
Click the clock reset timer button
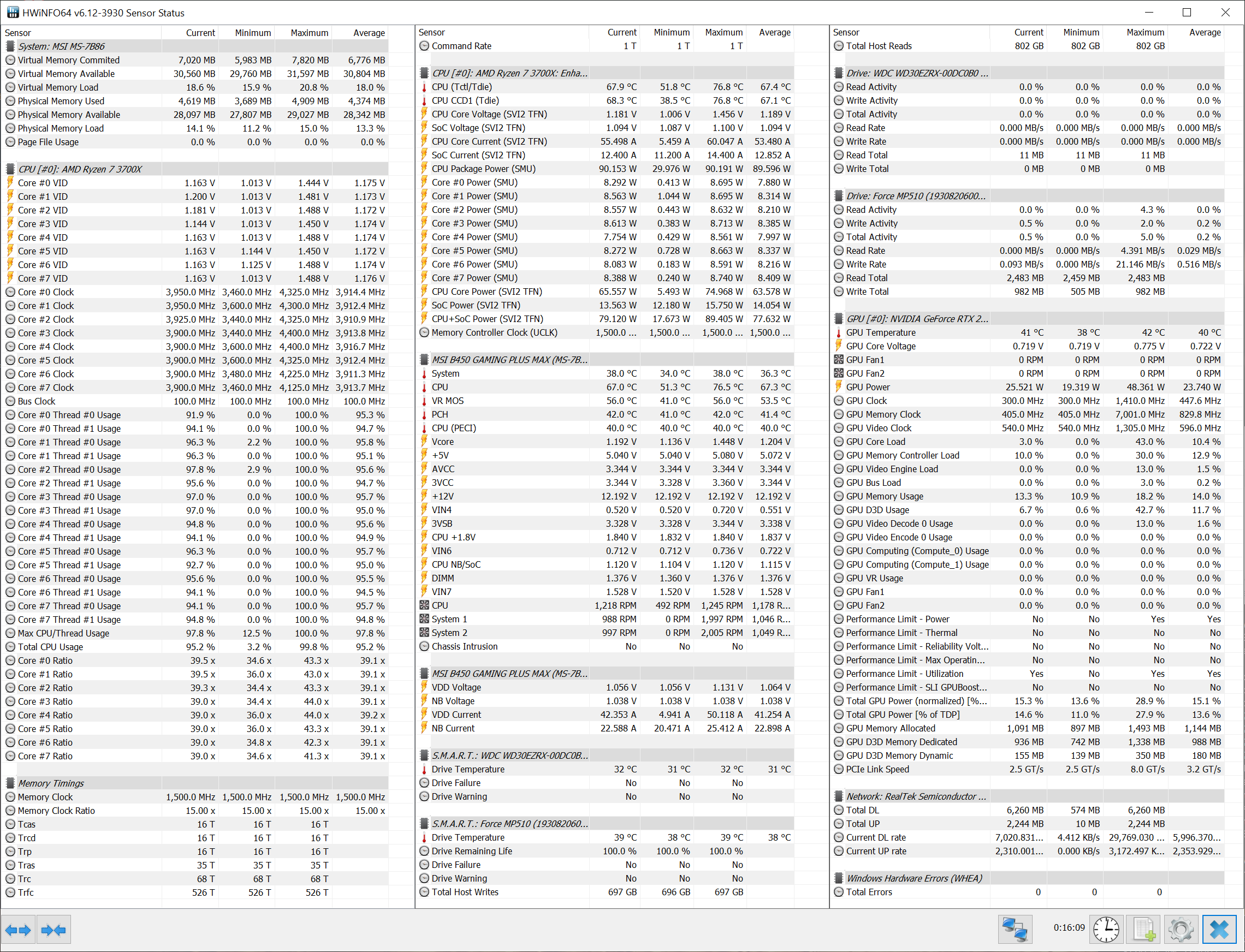pyautogui.click(x=1106, y=930)
